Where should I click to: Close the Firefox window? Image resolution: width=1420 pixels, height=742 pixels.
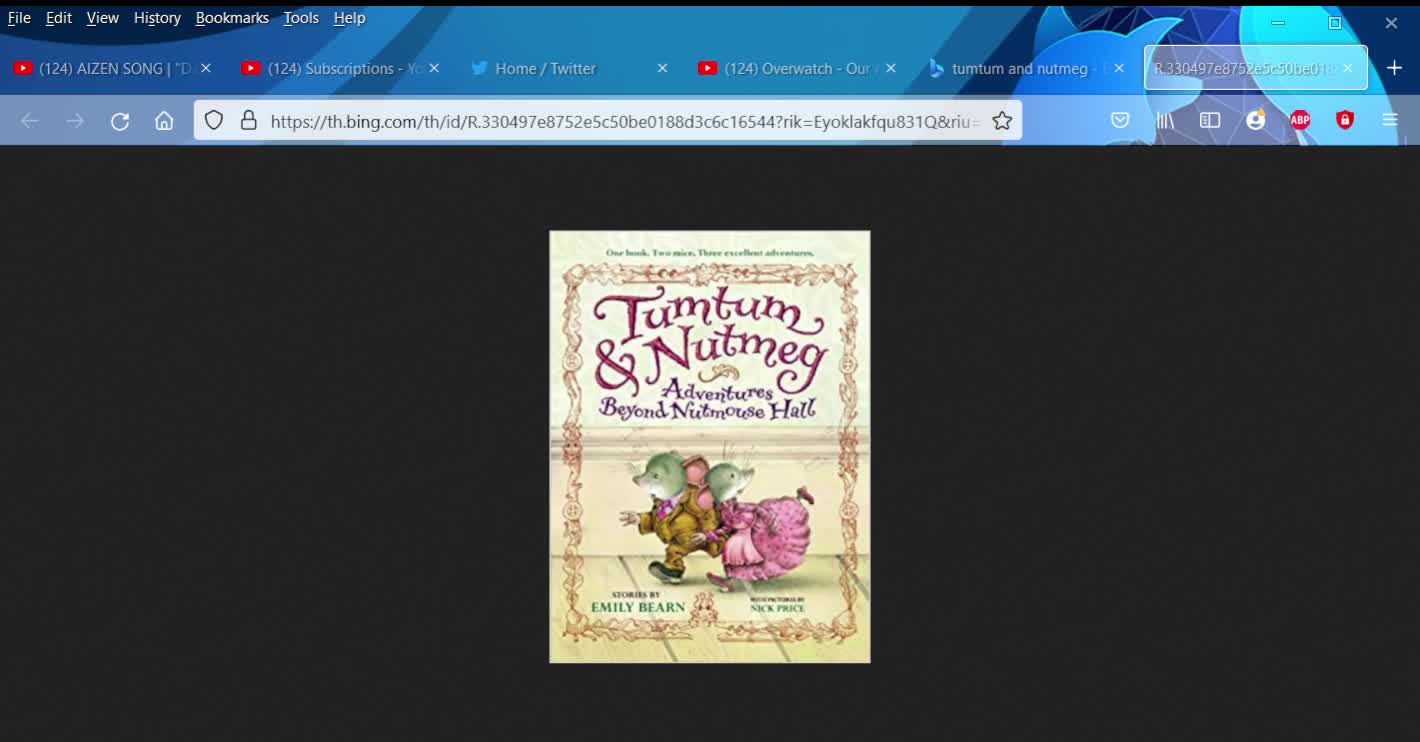tap(1391, 22)
